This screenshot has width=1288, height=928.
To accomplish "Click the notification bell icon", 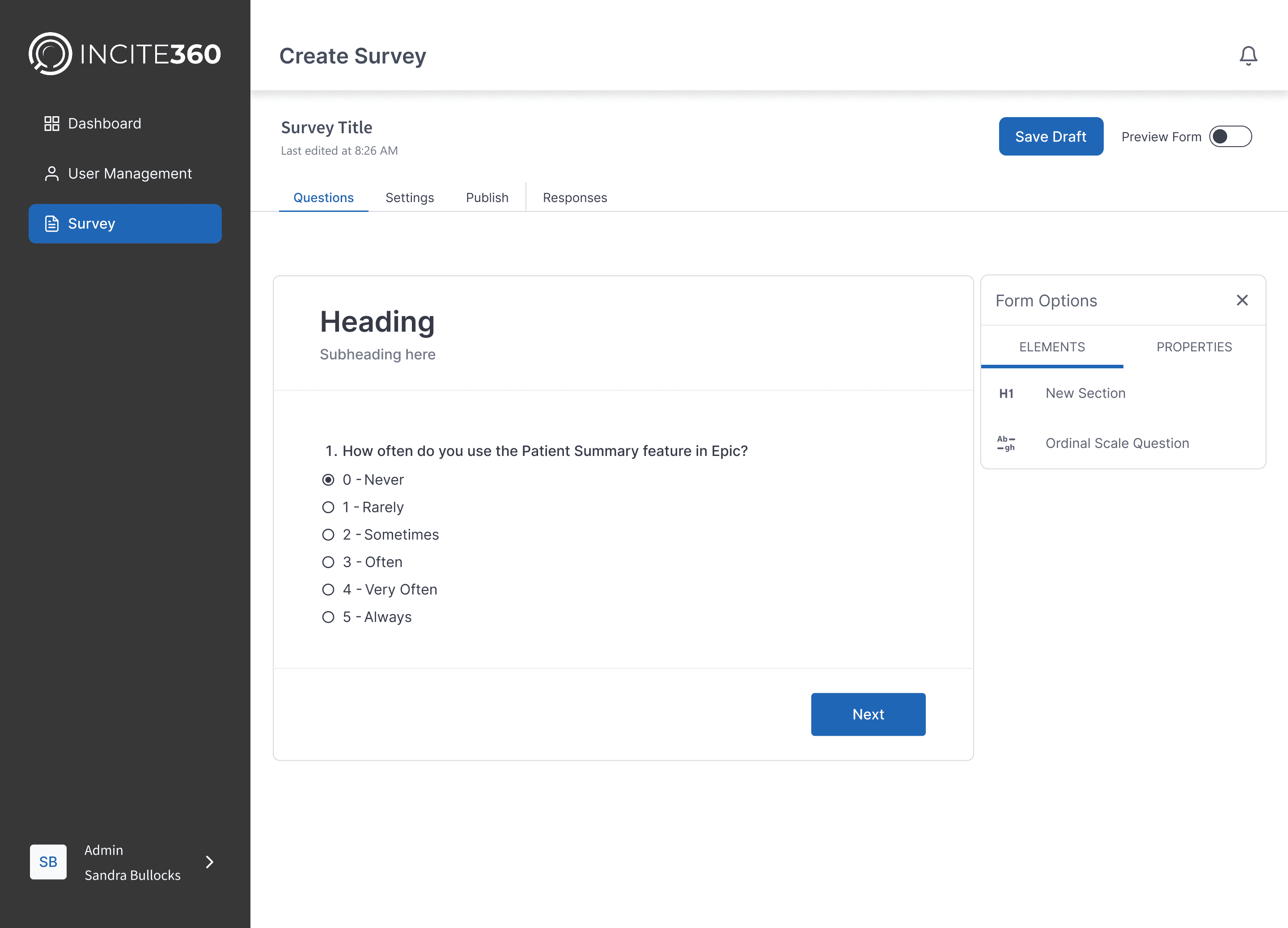I will point(1248,55).
